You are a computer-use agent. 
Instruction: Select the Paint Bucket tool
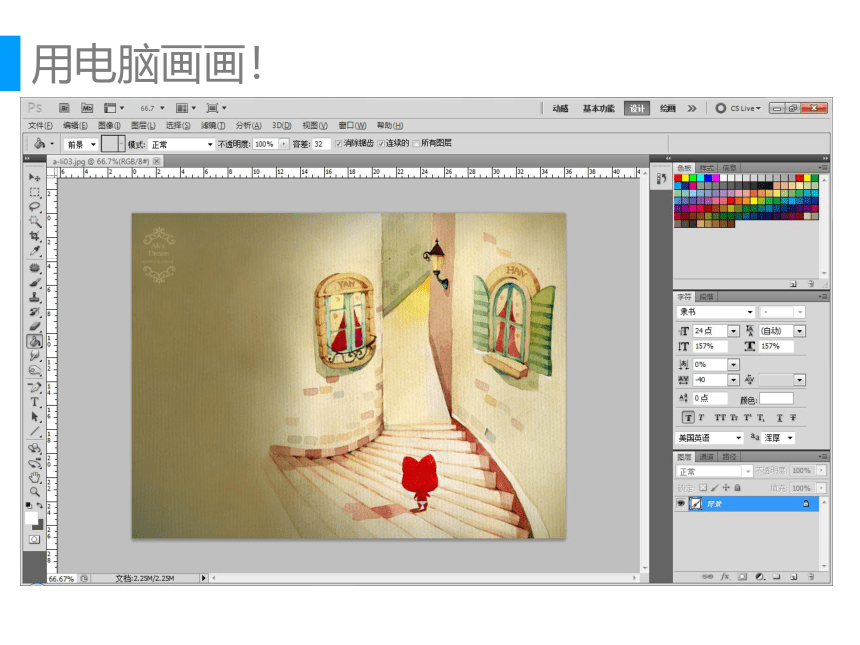35,341
